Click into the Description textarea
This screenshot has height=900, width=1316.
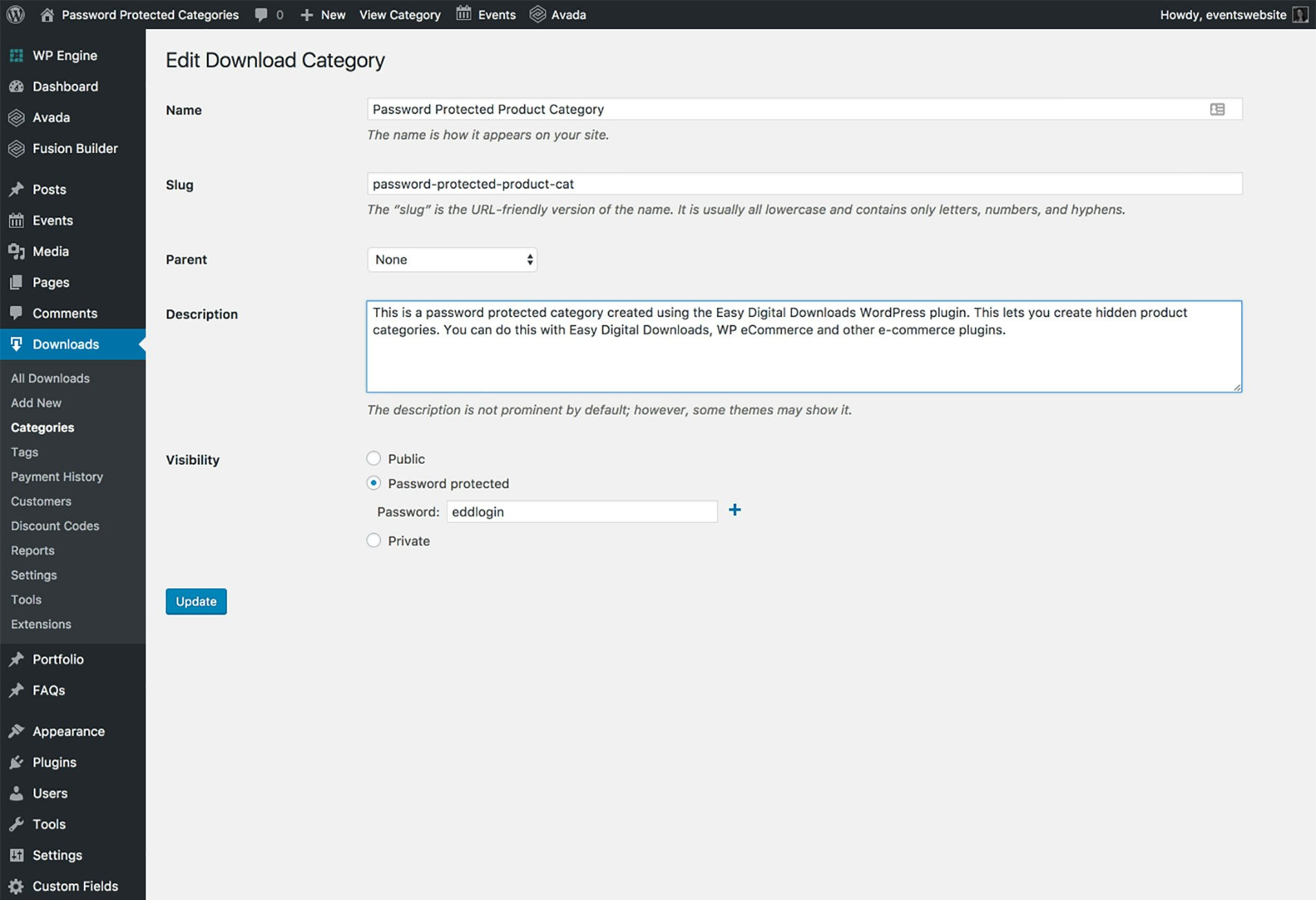coord(804,346)
